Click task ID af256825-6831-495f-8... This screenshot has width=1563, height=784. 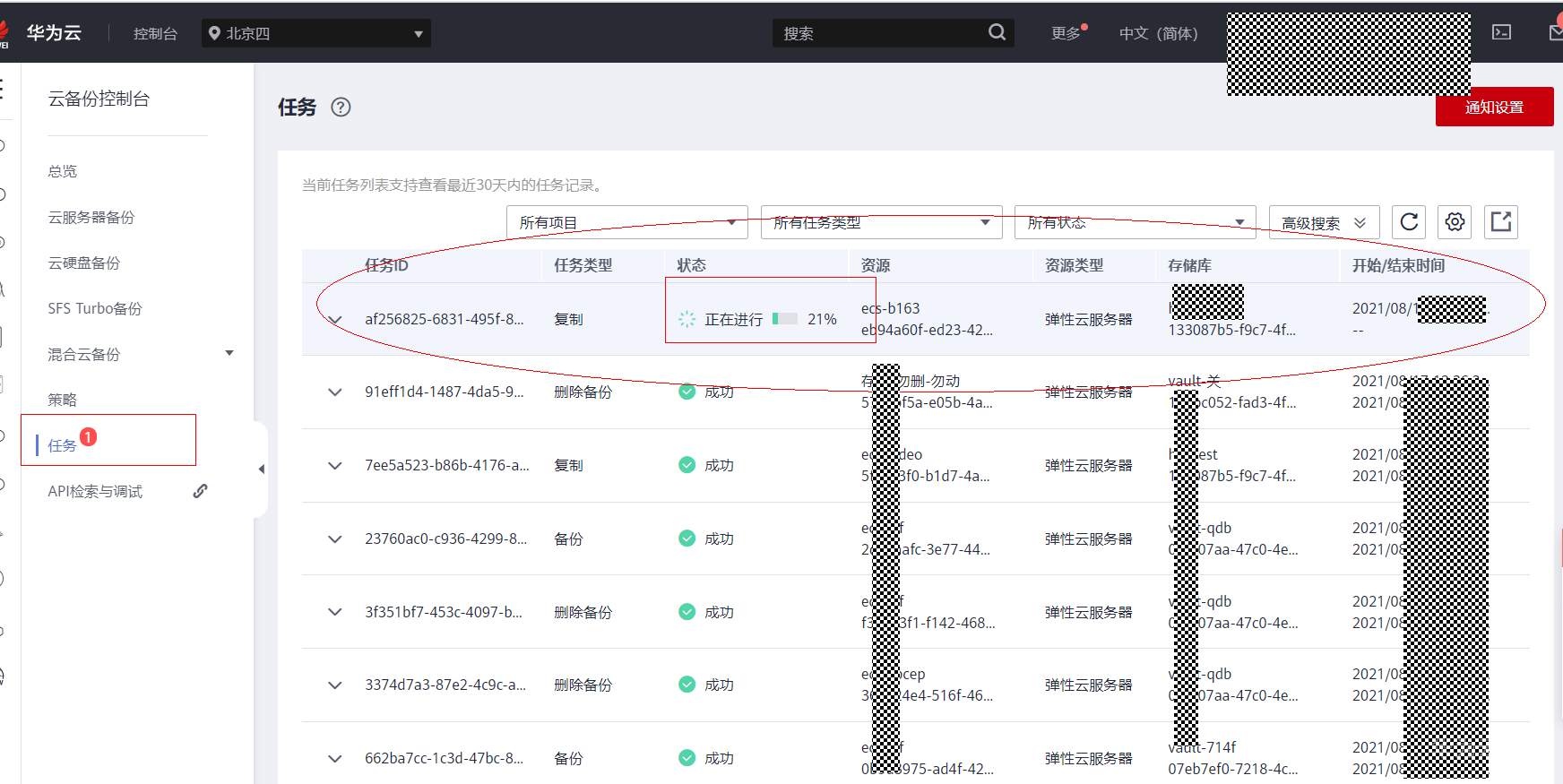click(x=444, y=319)
